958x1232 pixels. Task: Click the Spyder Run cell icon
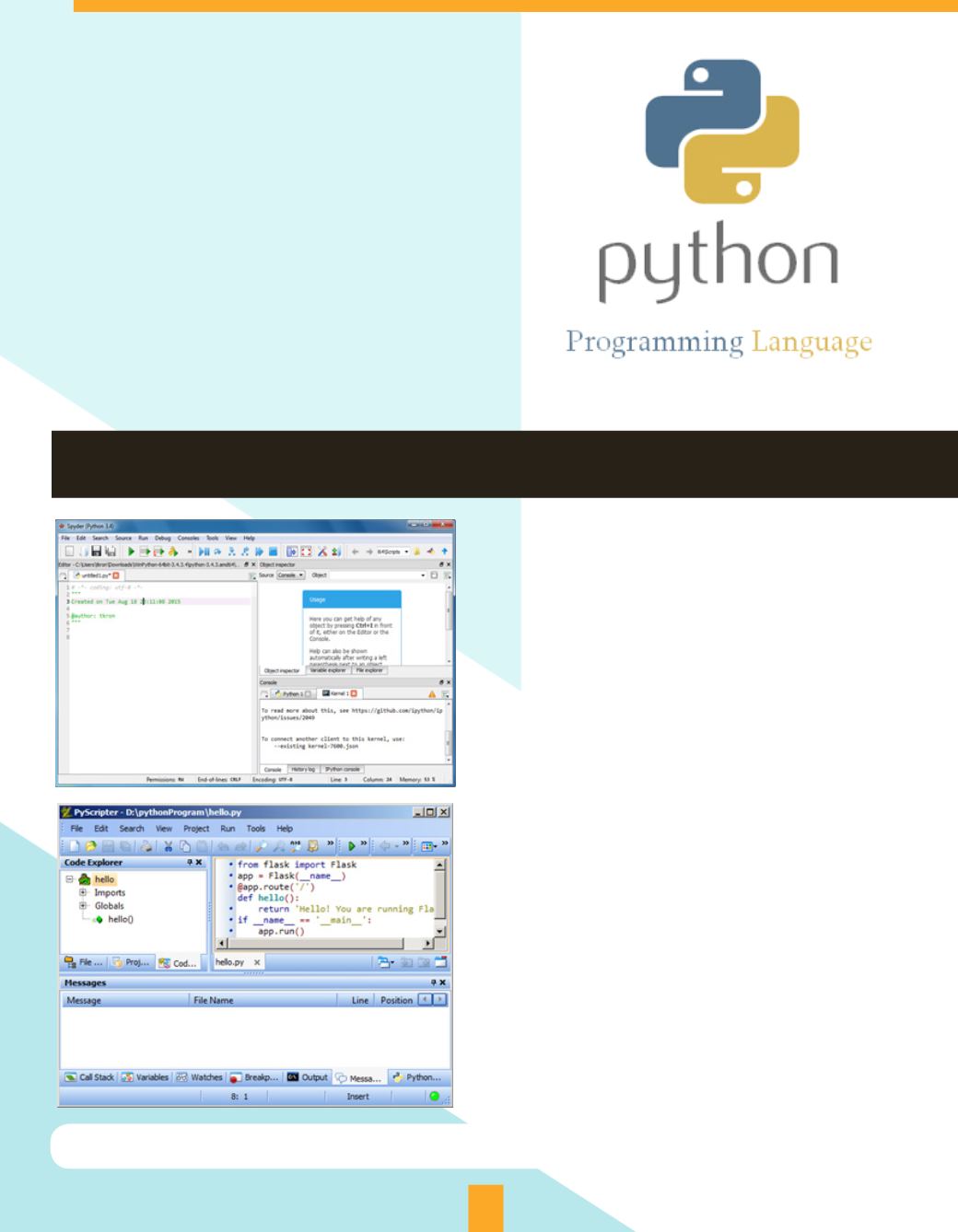point(145,551)
